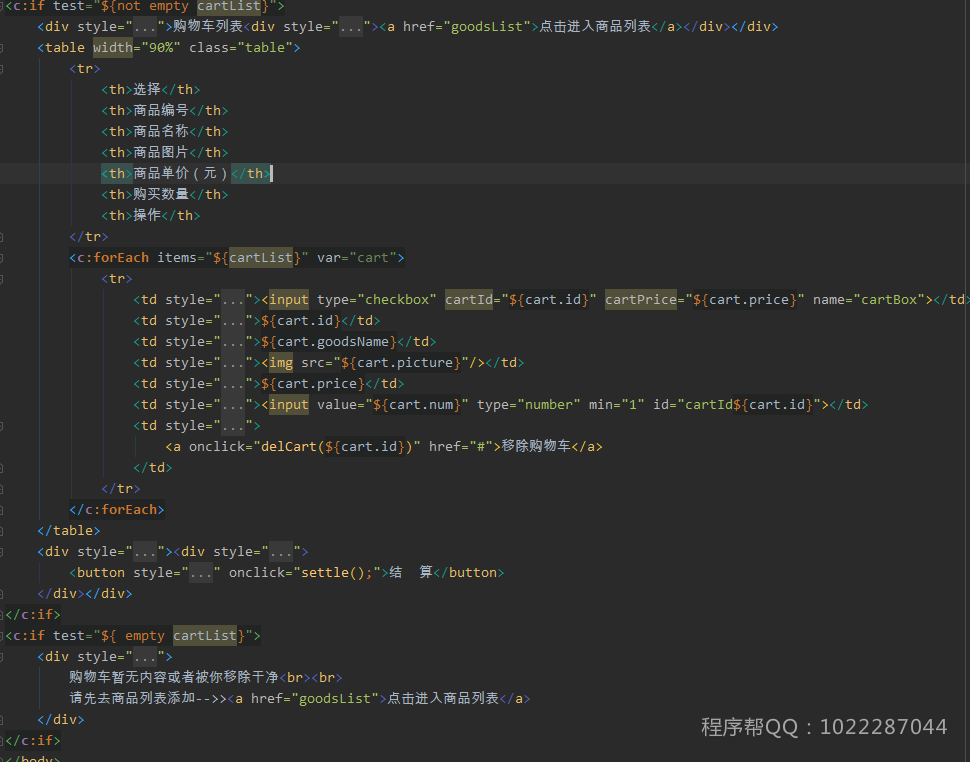This screenshot has height=762, width=970.
Task: Click </div></div> below settle button
Action: coord(85,594)
